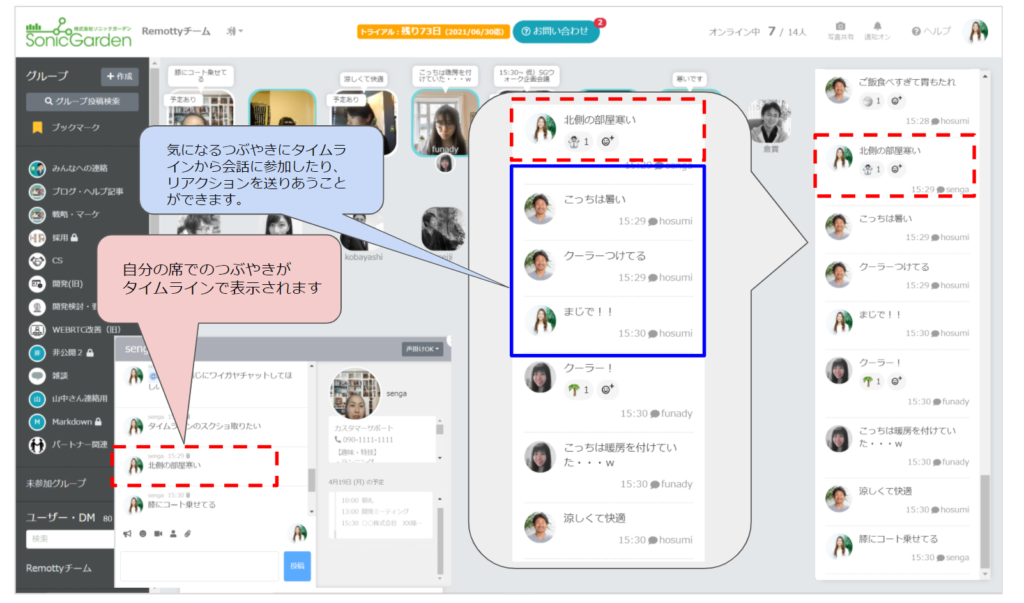Attach a file with the paperclip icon

[x=188, y=534]
